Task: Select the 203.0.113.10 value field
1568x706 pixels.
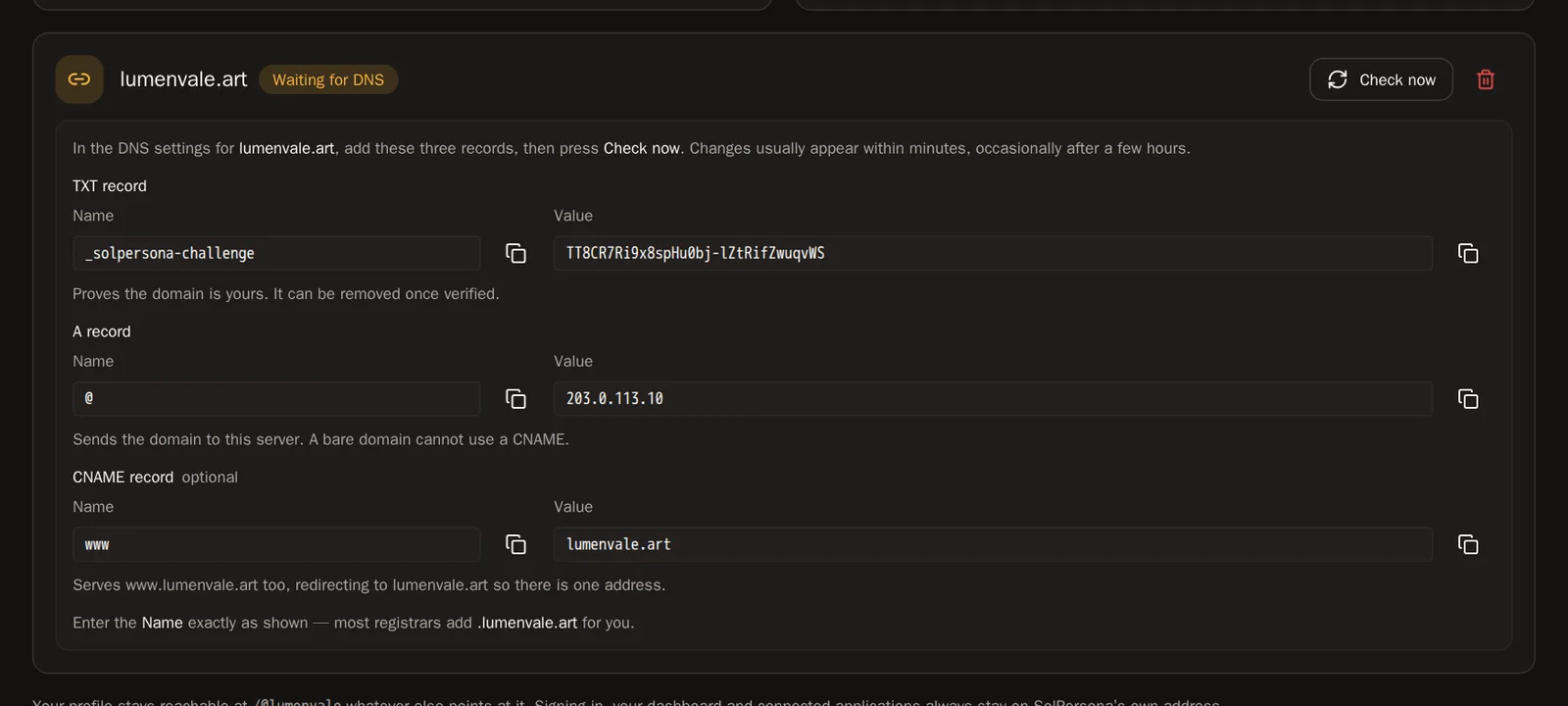Action: coord(993,399)
